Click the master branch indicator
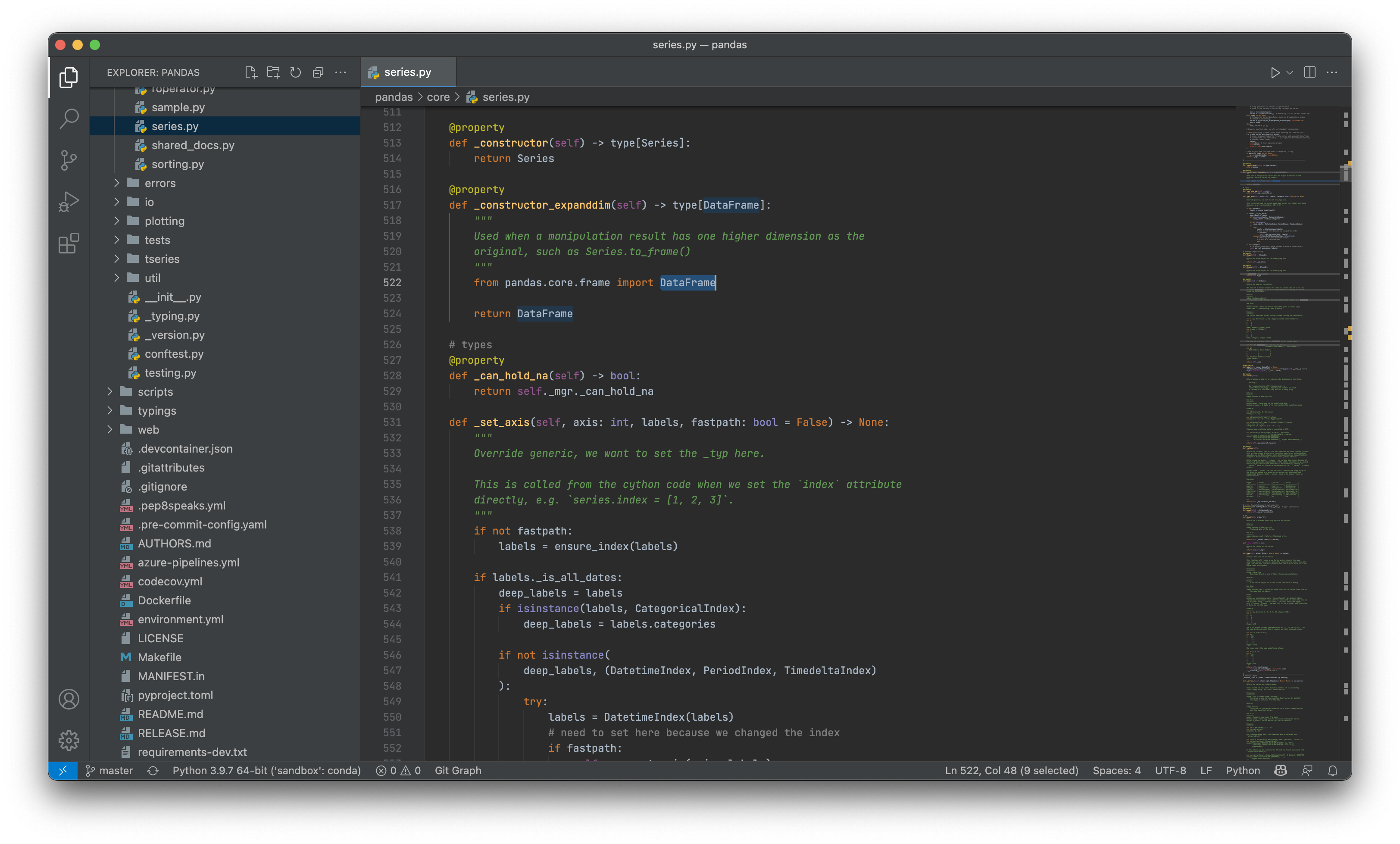Viewport: 1400px width, 844px height. [109, 771]
